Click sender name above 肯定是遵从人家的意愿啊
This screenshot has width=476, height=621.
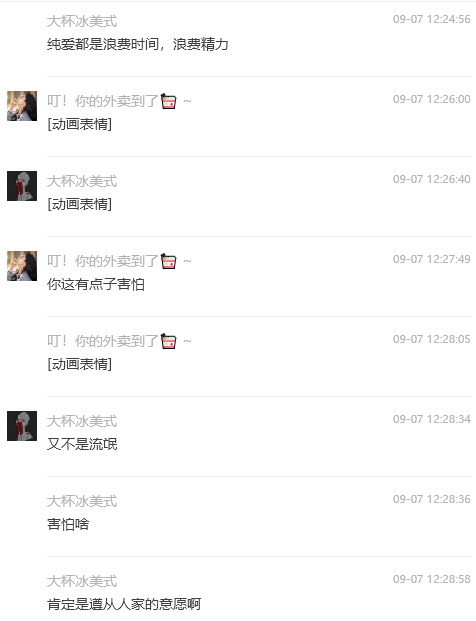pyautogui.click(x=82, y=581)
